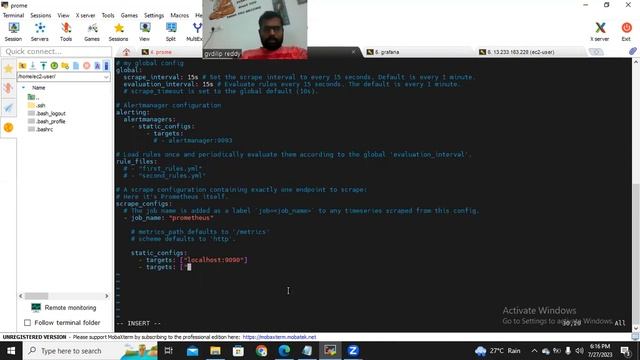Viewport: 640px width, 360px height.
Task: Click the Remote monitoring button
Action: click(64, 307)
